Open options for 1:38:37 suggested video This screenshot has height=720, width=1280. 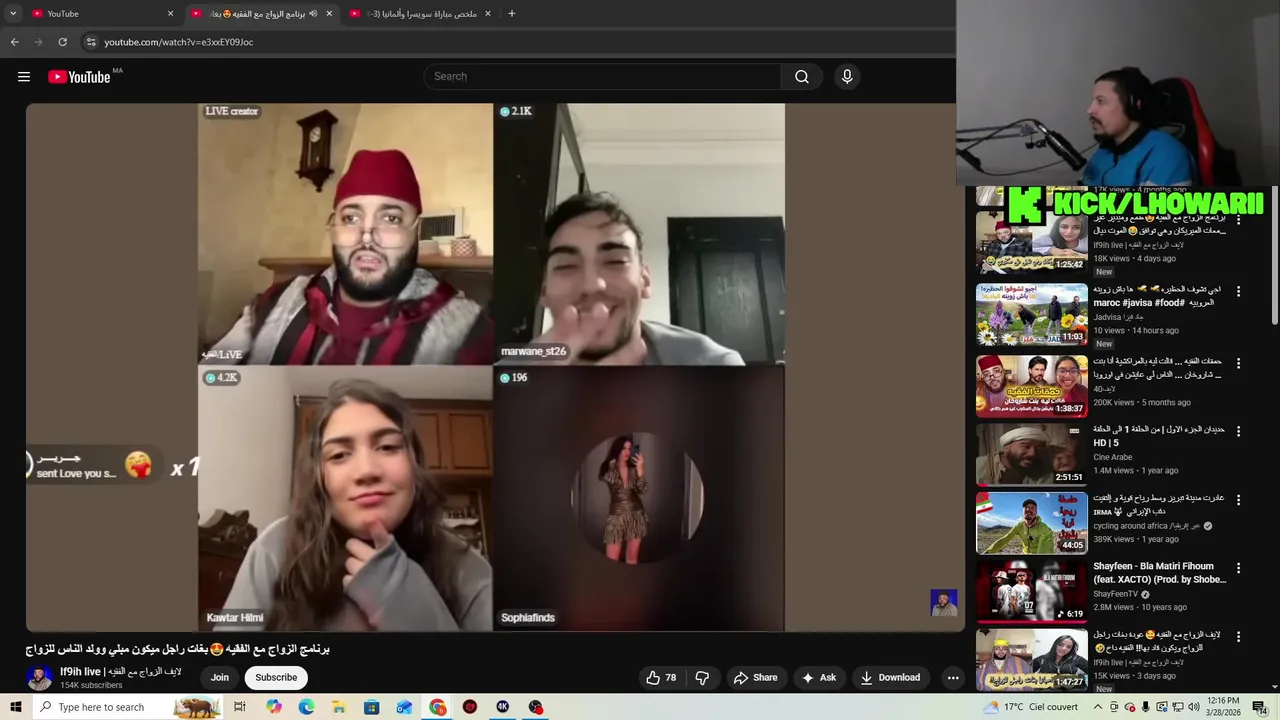1238,364
